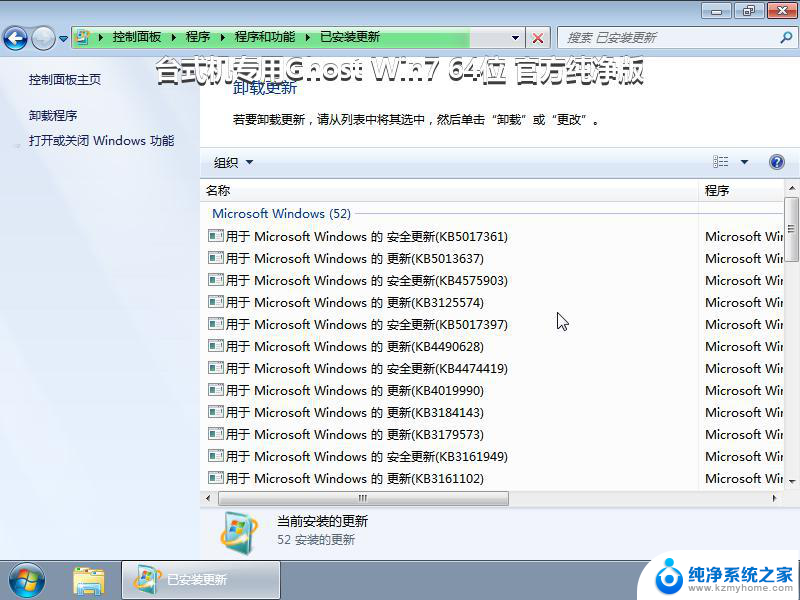Open the Windows Start menu orb
This screenshot has height=600, width=800.
pos(27,581)
